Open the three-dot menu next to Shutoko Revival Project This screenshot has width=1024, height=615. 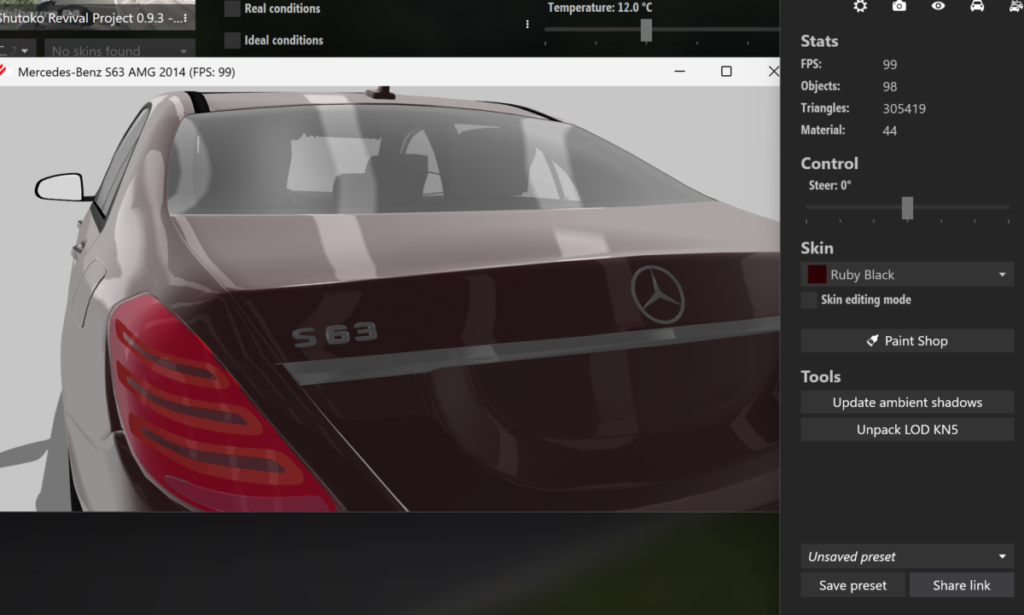185,18
